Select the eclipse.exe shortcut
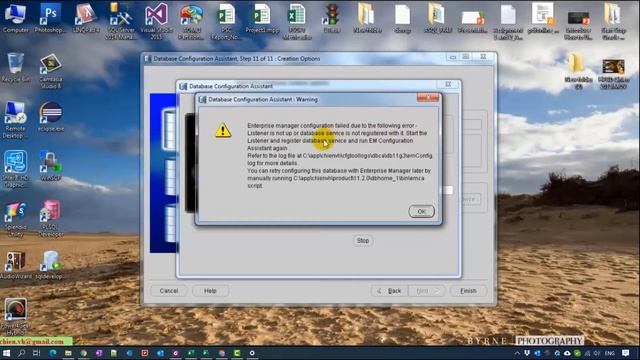This screenshot has height=360, width=640. (x=51, y=117)
